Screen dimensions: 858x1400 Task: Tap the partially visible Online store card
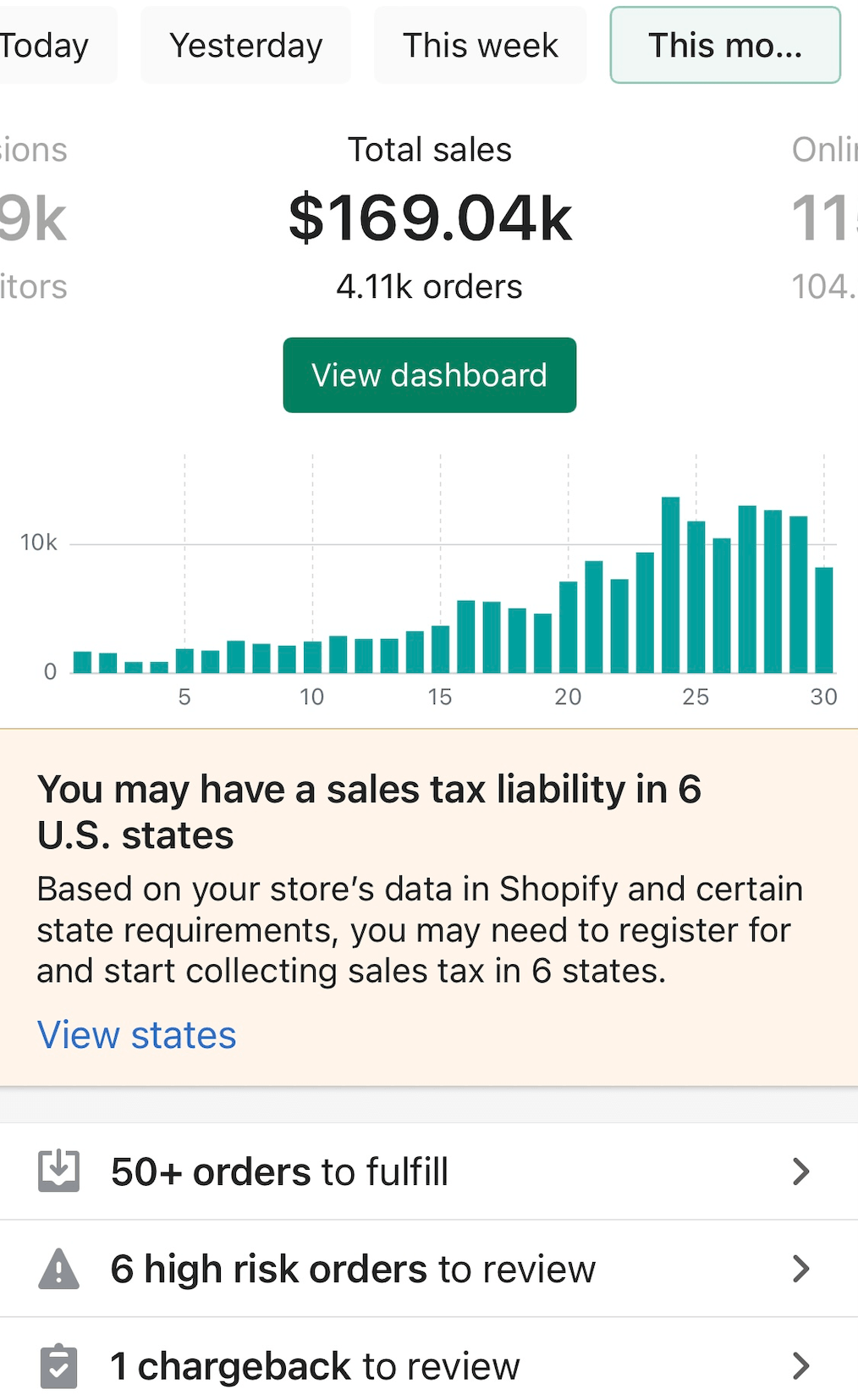824,218
